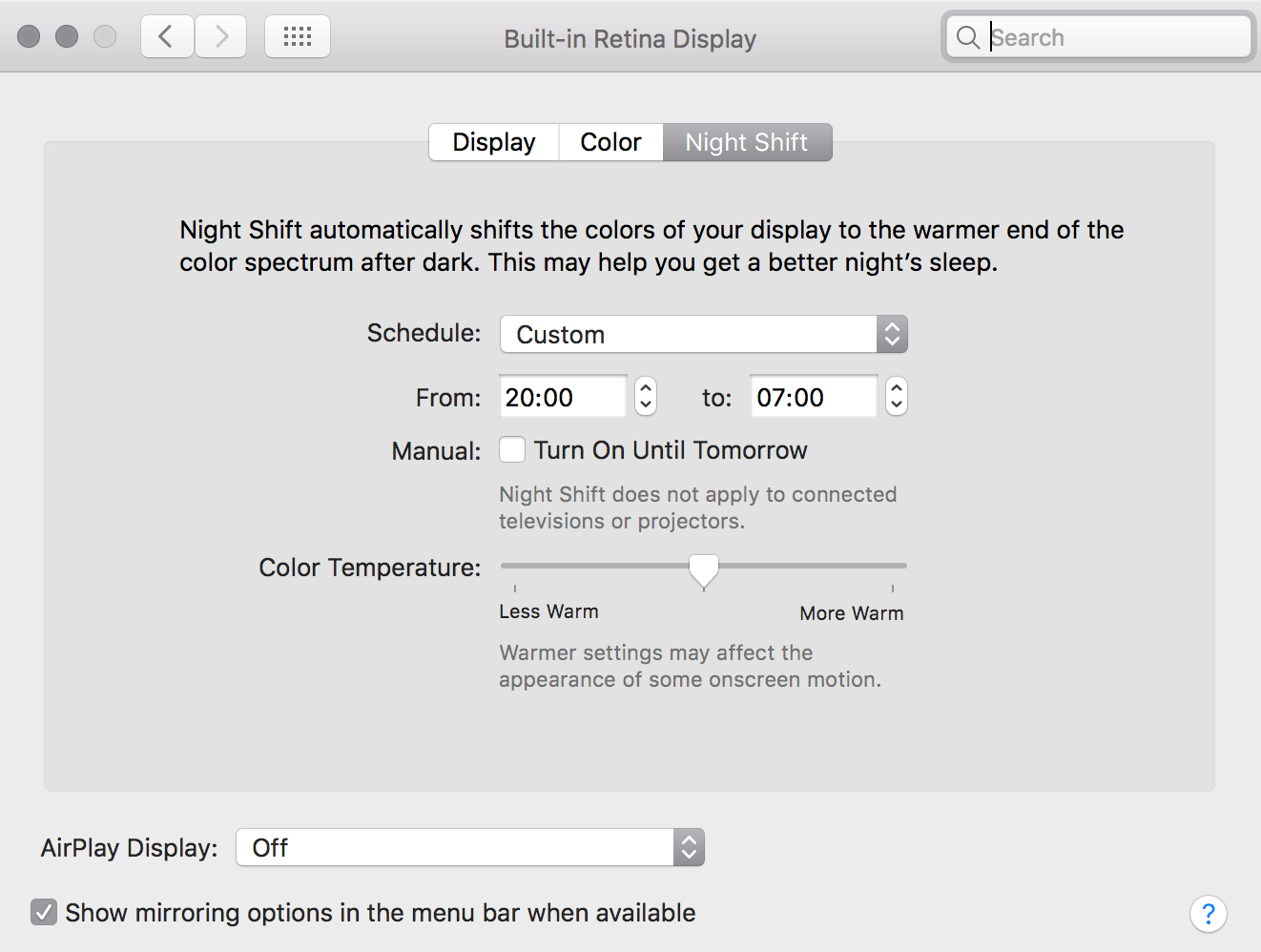Open the Schedule dropdown set to Custom
This screenshot has height=952, width=1261.
coord(704,335)
